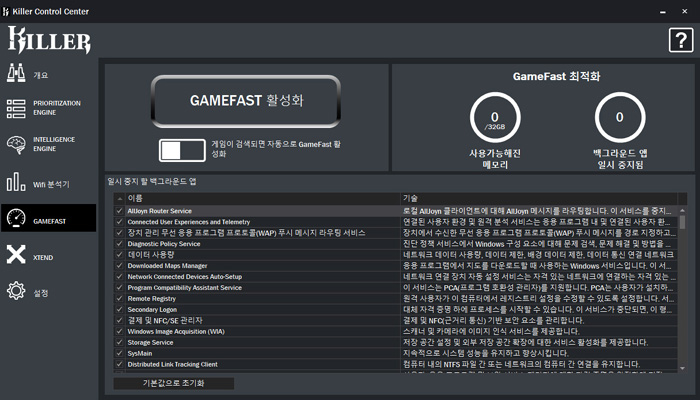
Task: Click scrollbar up arrow in service list
Action: 682,210
